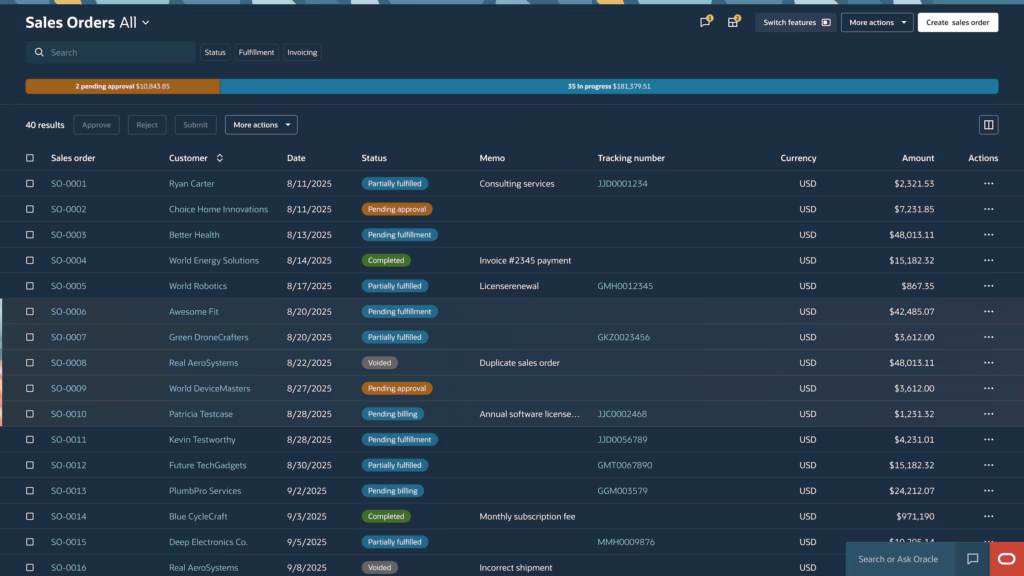Check the checkbox for order SO-0005
The width and height of the screenshot is (1024, 576).
29,285
